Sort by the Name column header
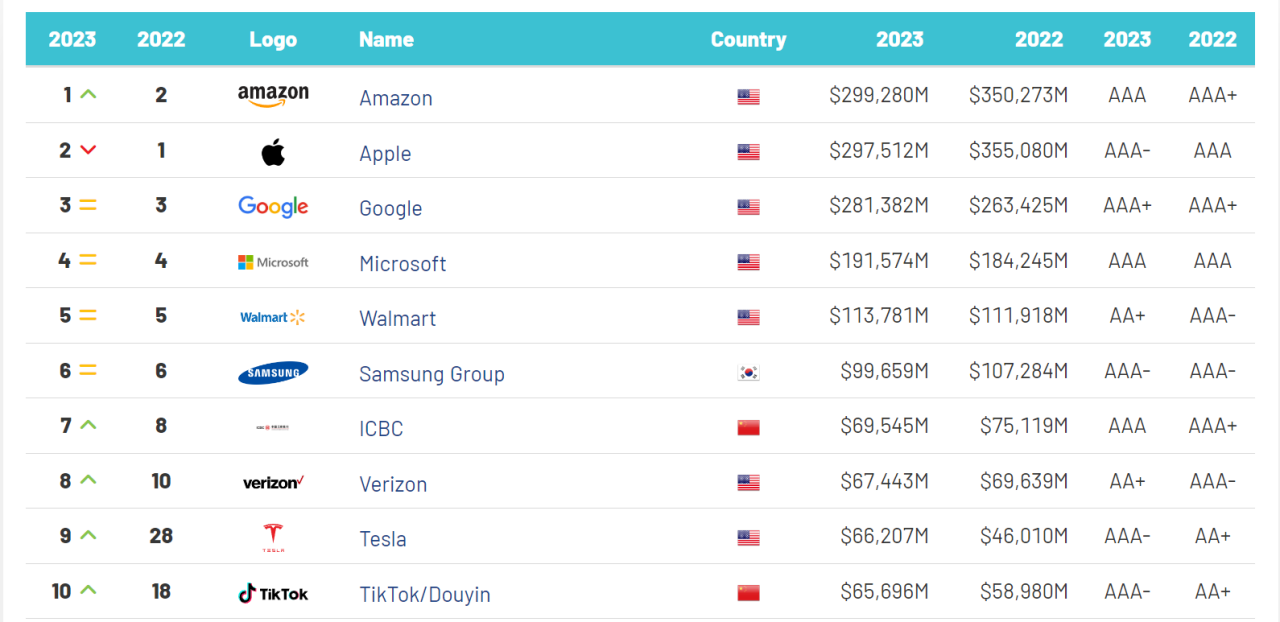 click(386, 40)
